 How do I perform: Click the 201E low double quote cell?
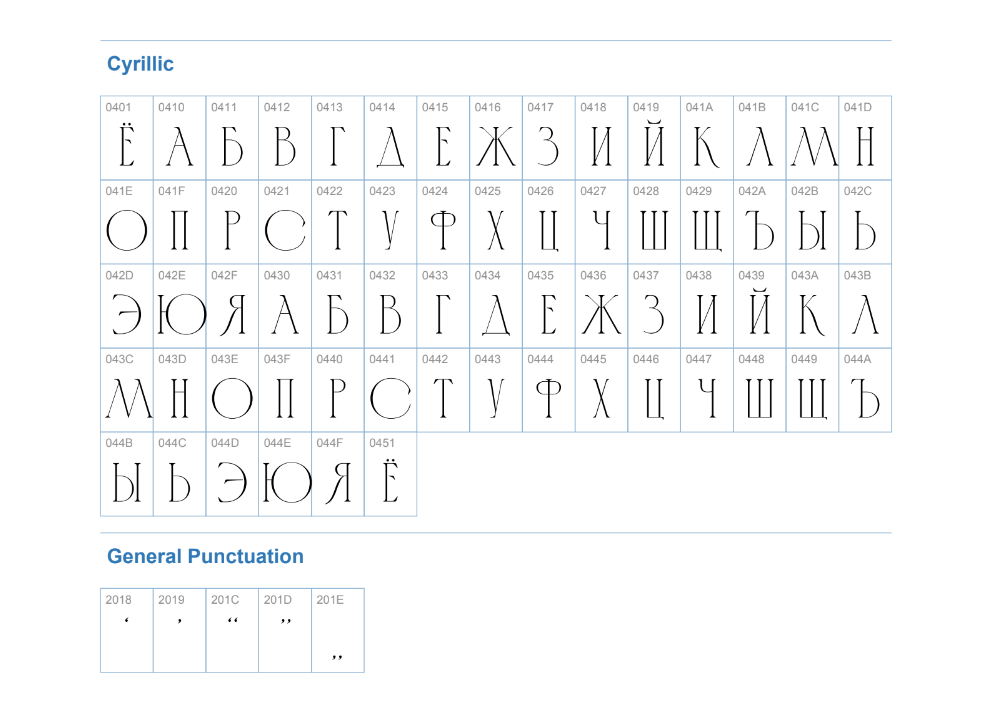point(338,631)
